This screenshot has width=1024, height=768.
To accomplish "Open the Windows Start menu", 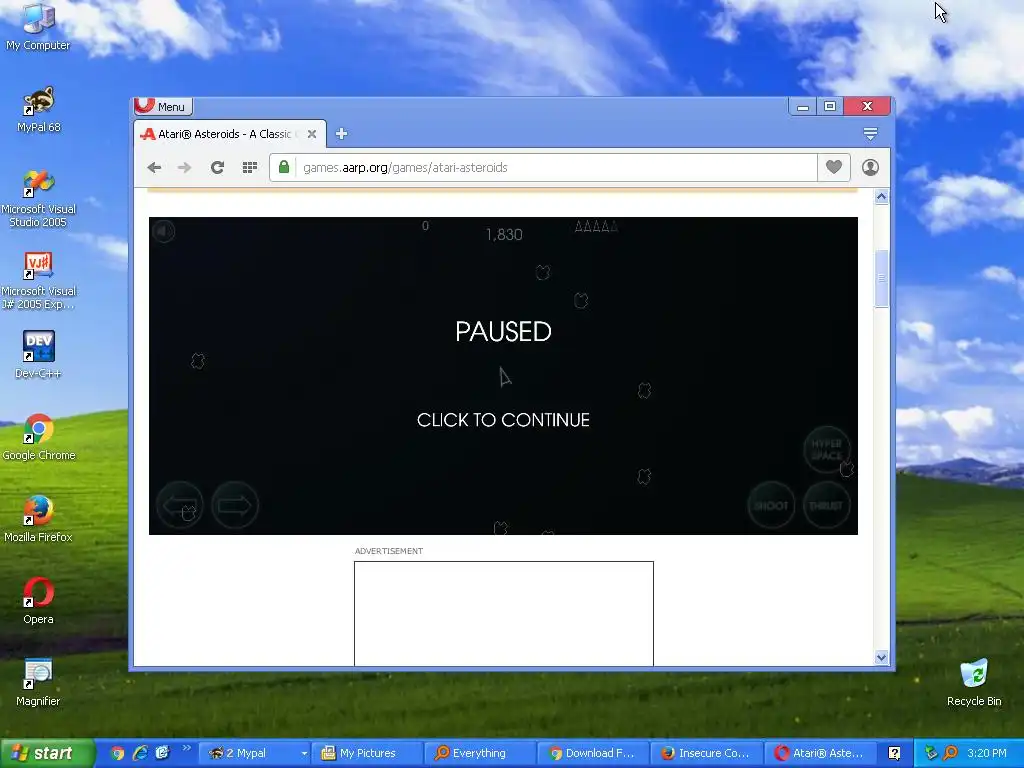I will pos(48,753).
